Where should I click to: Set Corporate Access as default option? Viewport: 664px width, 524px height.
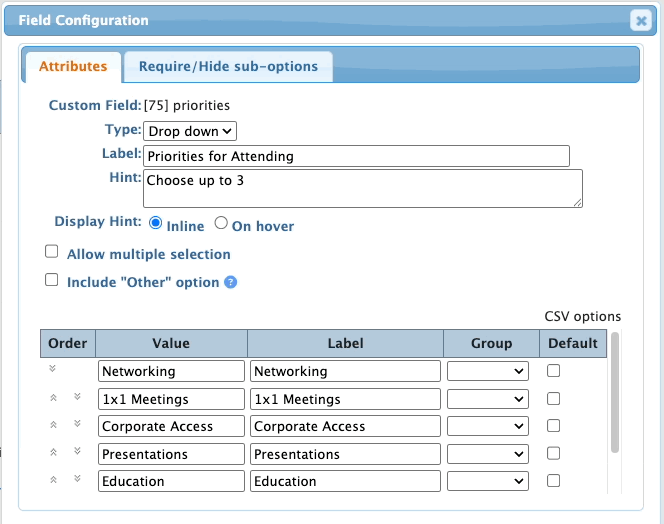click(x=553, y=426)
